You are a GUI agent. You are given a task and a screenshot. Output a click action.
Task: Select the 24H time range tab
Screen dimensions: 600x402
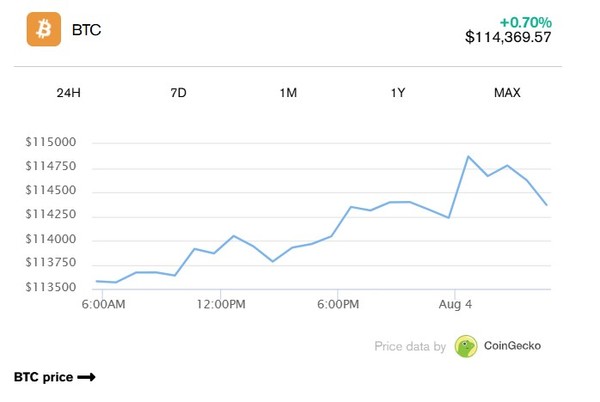[68, 93]
